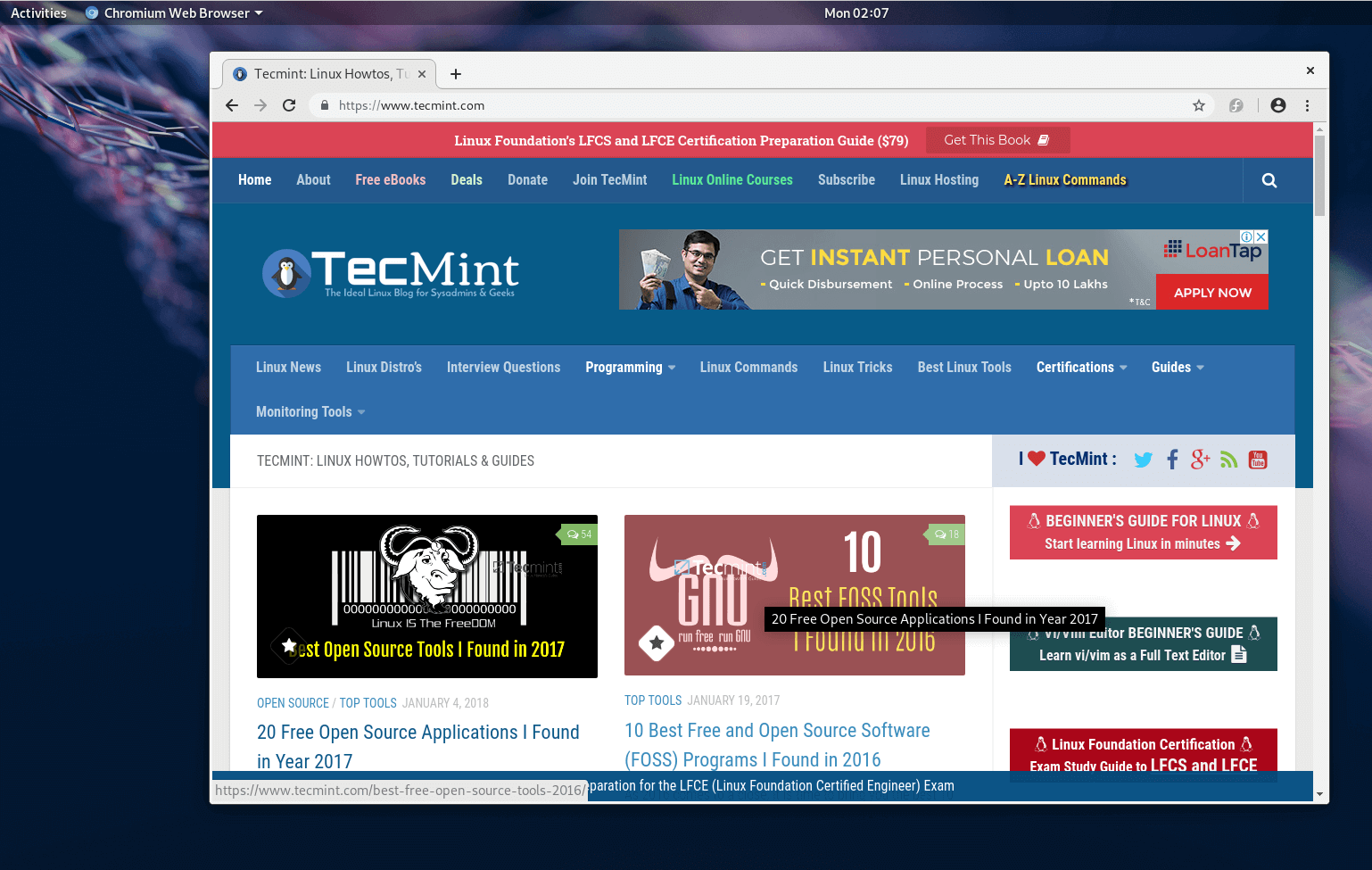Open Linux Online Courses menu item
The width and height of the screenshot is (1372, 870).
[x=732, y=180]
